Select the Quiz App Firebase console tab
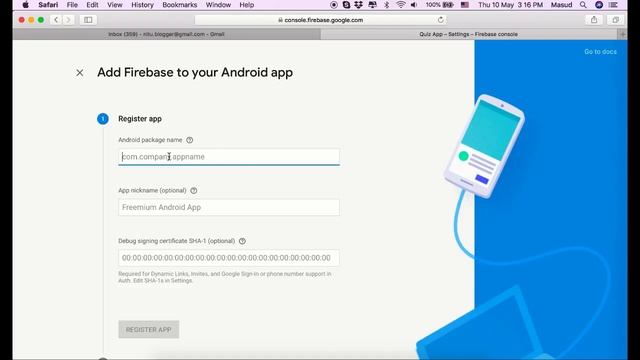This screenshot has width=640, height=360. [469, 34]
